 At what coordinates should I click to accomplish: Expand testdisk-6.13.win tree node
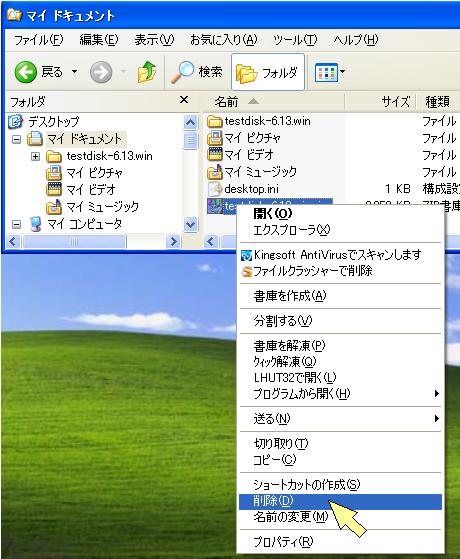click(x=35, y=156)
